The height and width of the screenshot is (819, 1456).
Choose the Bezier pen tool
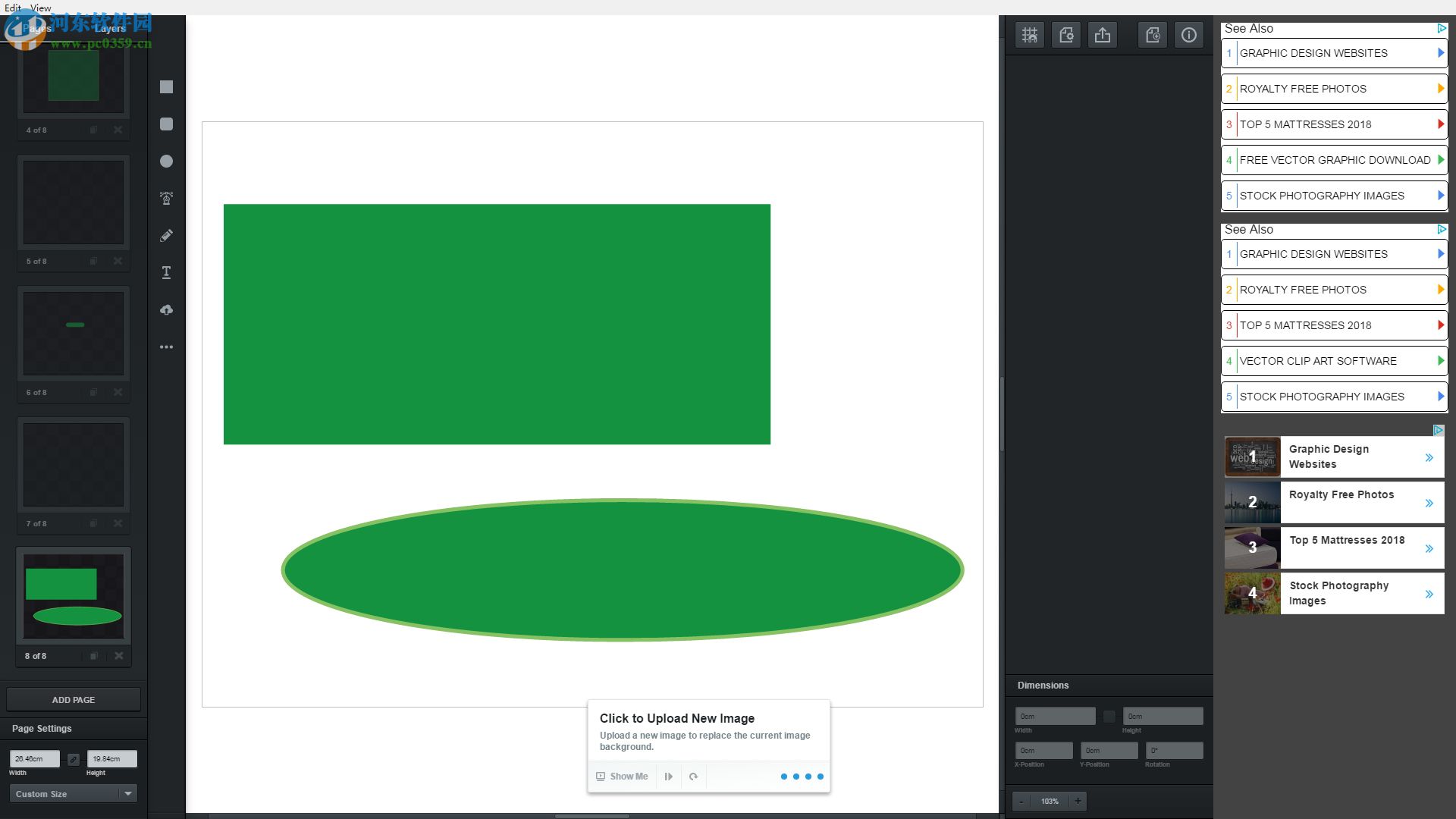pyautogui.click(x=166, y=198)
